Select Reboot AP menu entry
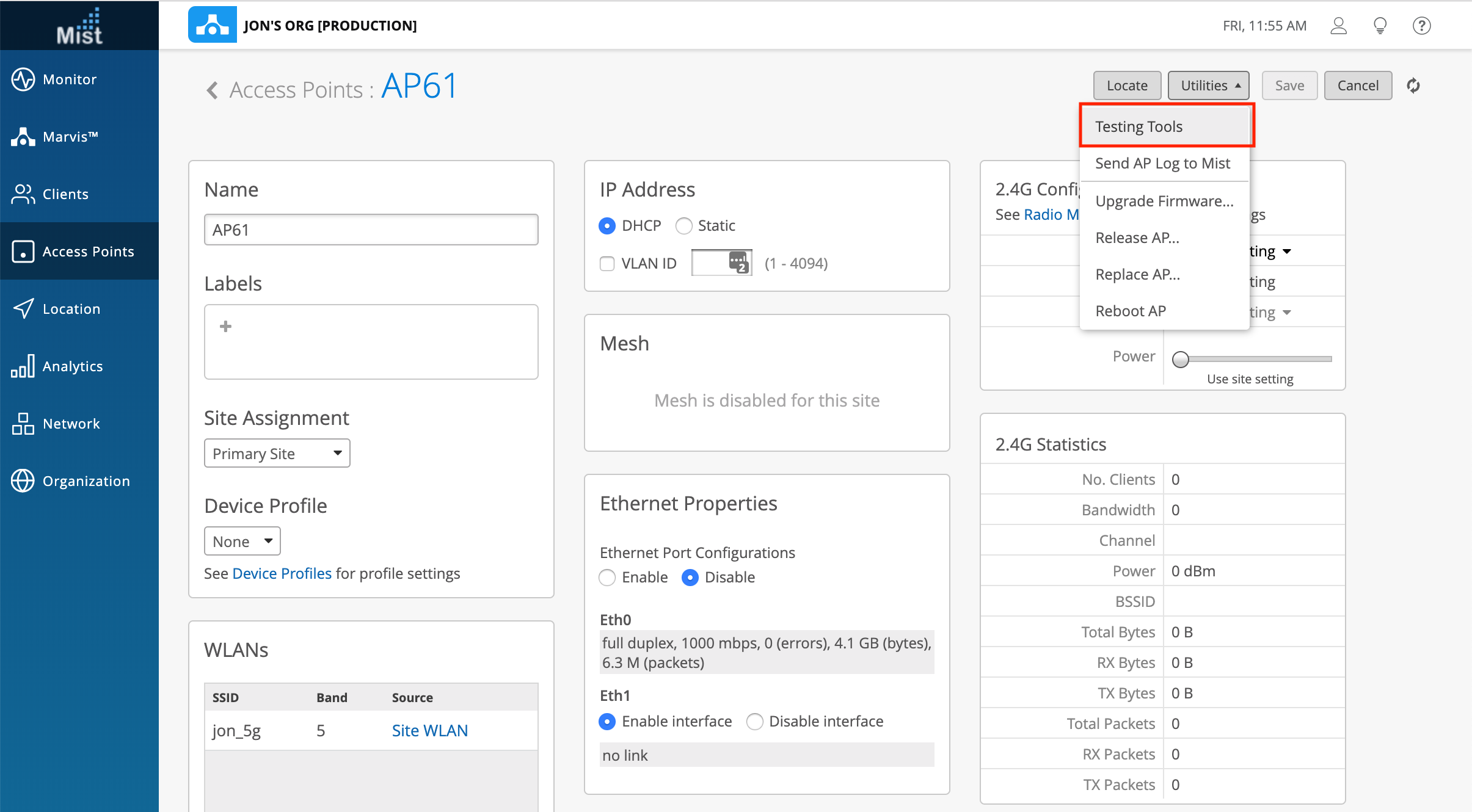Image resolution: width=1472 pixels, height=812 pixels. (1131, 311)
